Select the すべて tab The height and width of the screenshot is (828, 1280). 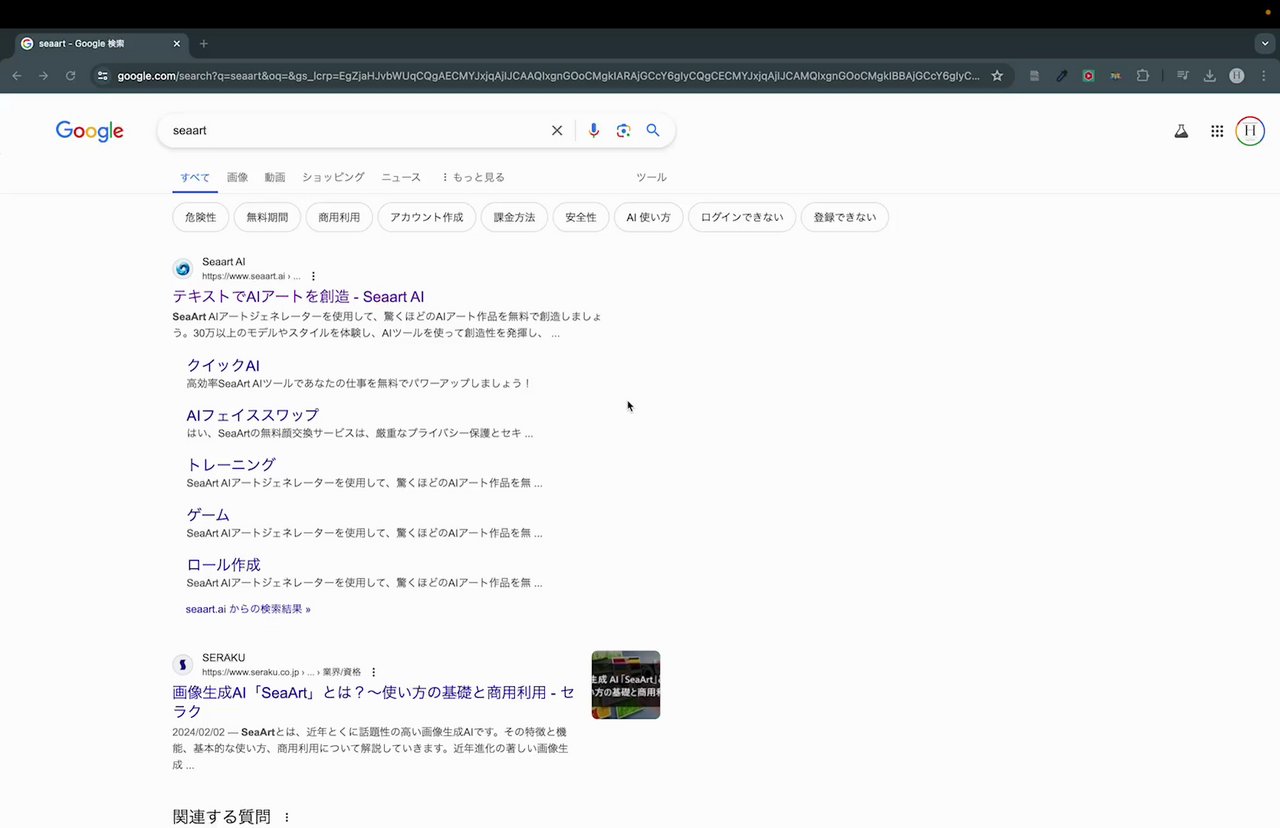195,177
